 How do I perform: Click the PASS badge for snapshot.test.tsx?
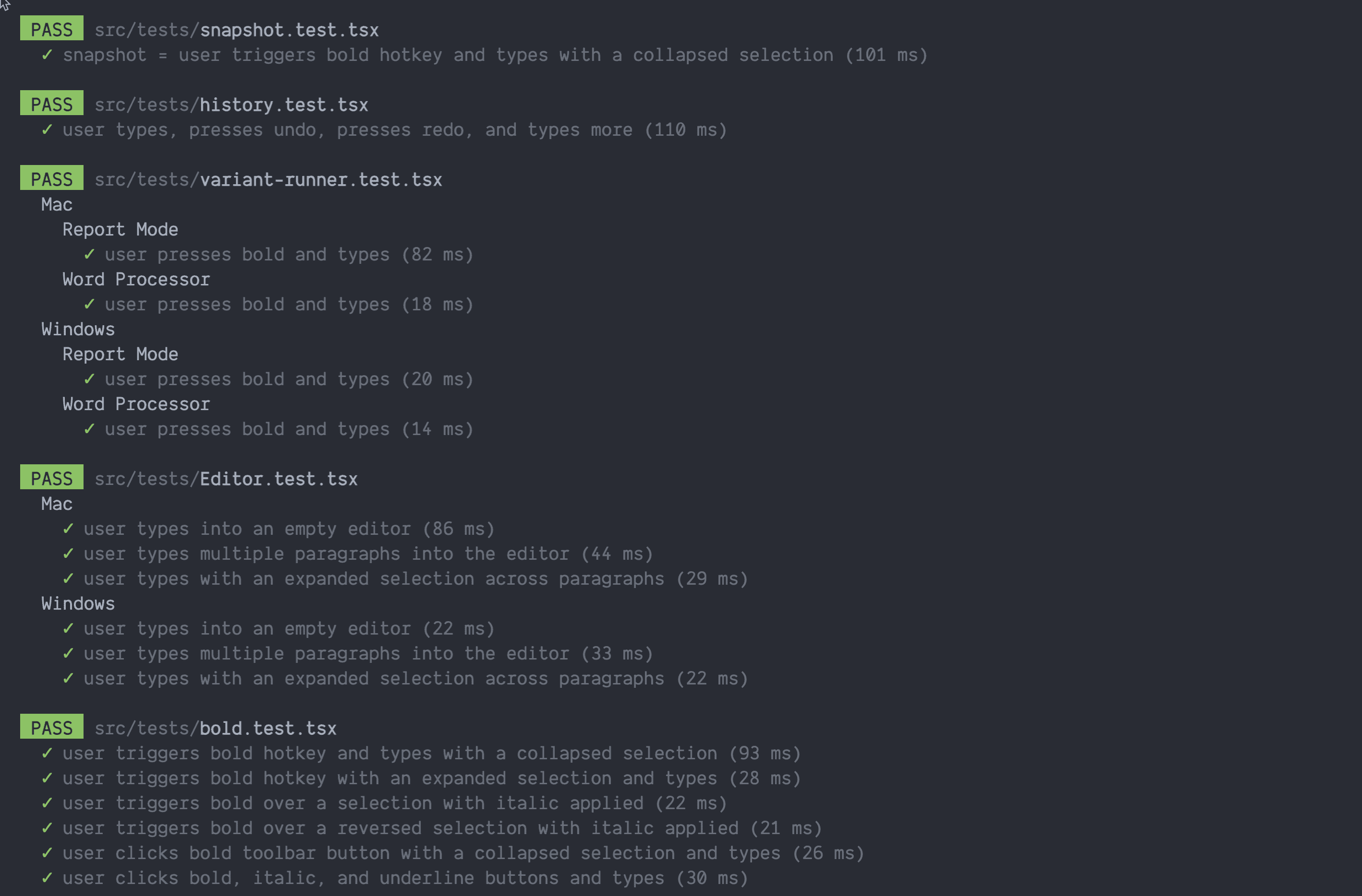(51, 29)
